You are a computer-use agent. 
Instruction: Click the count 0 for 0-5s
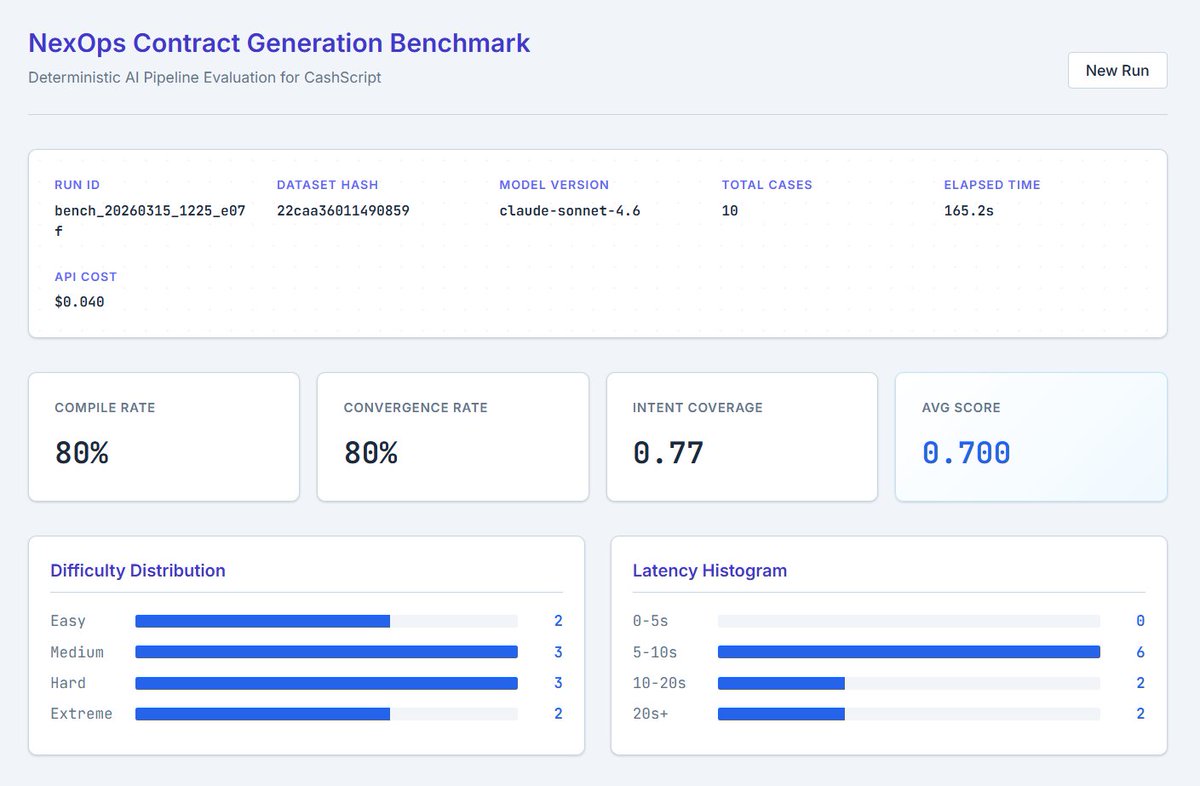click(1140, 621)
